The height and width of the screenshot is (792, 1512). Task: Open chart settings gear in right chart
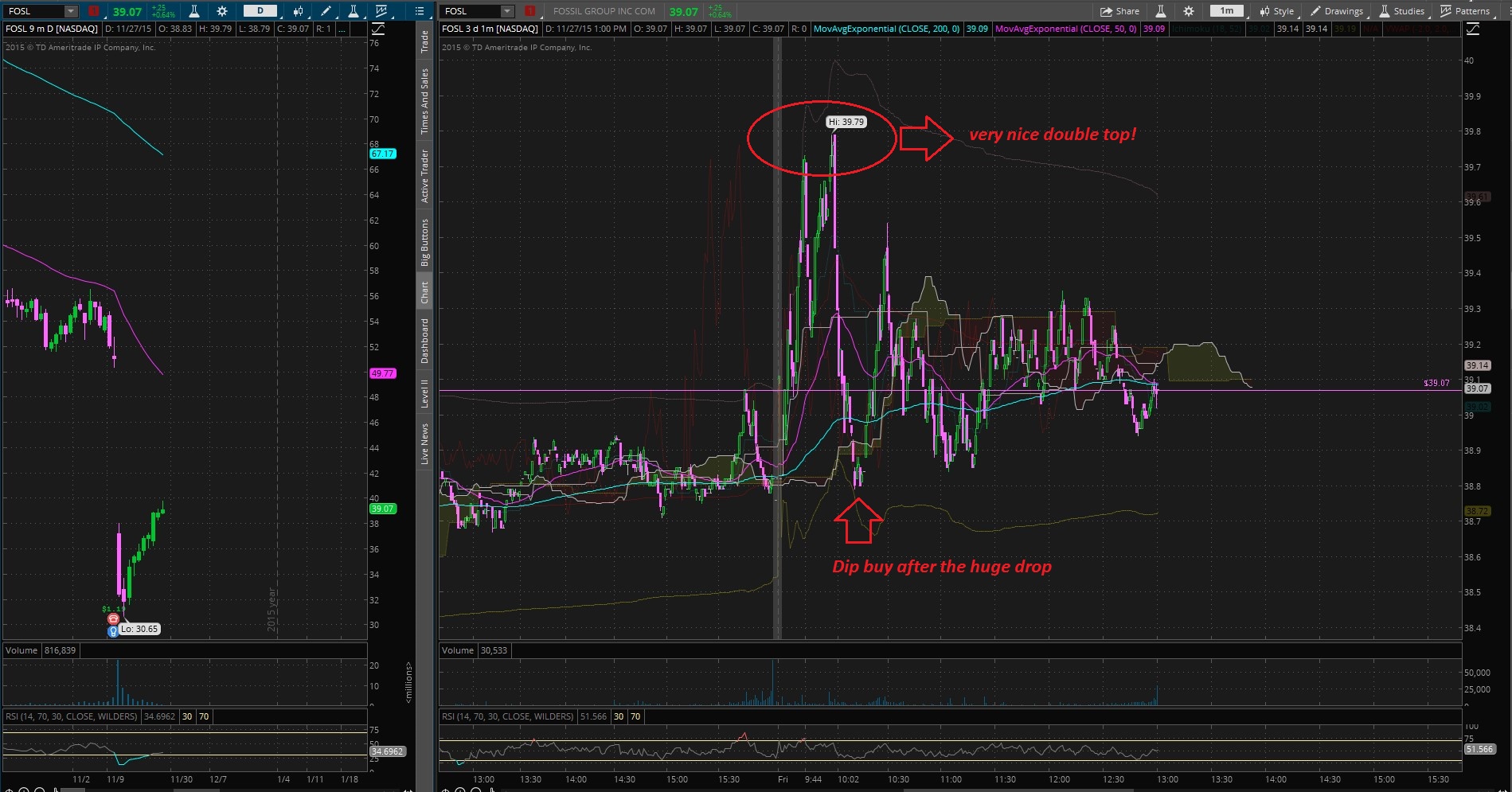pos(1189,11)
